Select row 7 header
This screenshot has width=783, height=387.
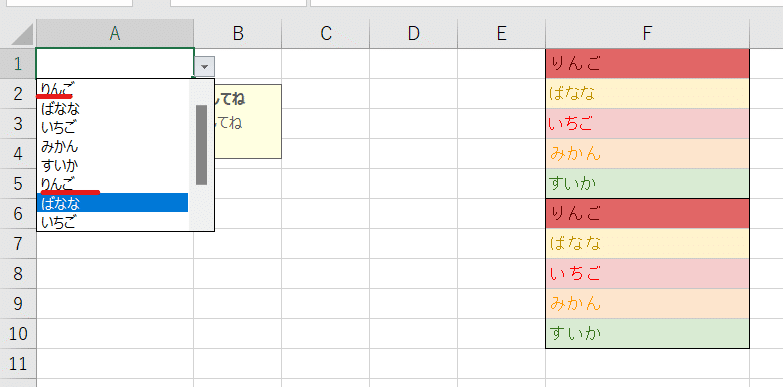click(18, 244)
